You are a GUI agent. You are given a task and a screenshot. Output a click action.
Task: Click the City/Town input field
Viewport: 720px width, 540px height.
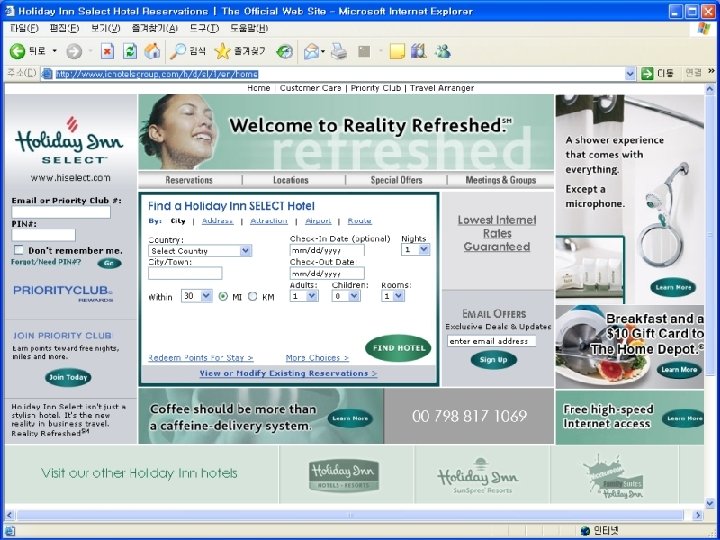tap(185, 273)
